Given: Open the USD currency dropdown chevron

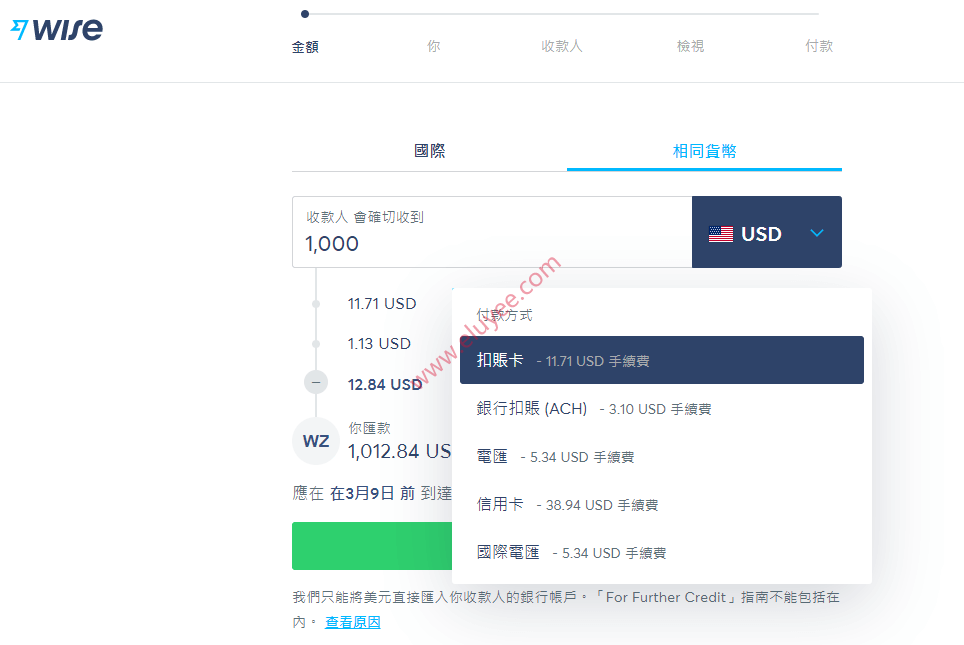Looking at the screenshot, I should pos(817,233).
